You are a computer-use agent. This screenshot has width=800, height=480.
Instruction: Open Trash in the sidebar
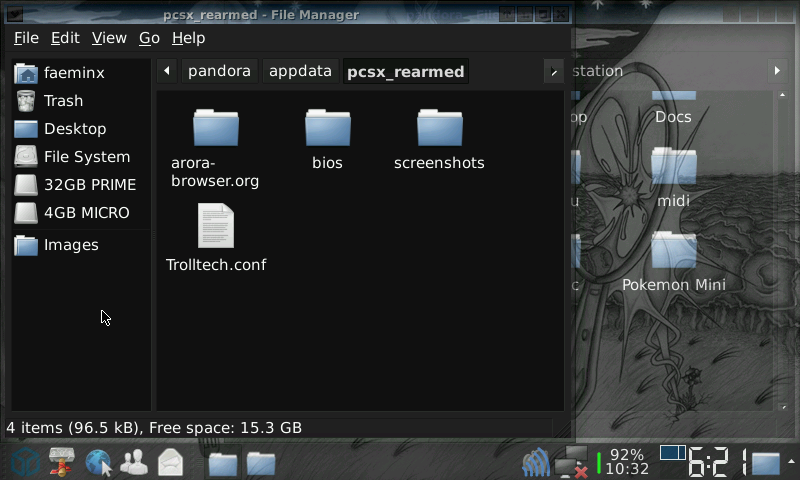click(x=63, y=101)
